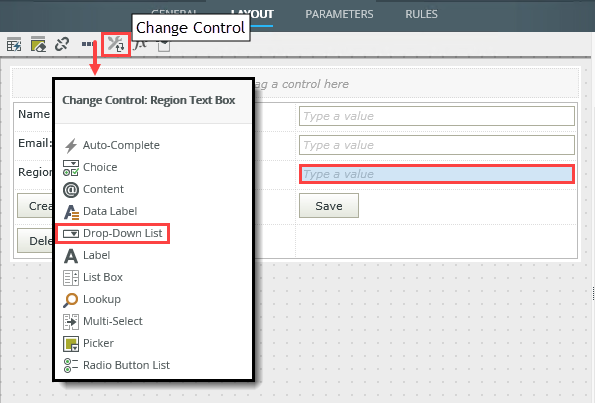Click the auto-generate table toolbar icon
595x403 pixels.
pos(14,44)
